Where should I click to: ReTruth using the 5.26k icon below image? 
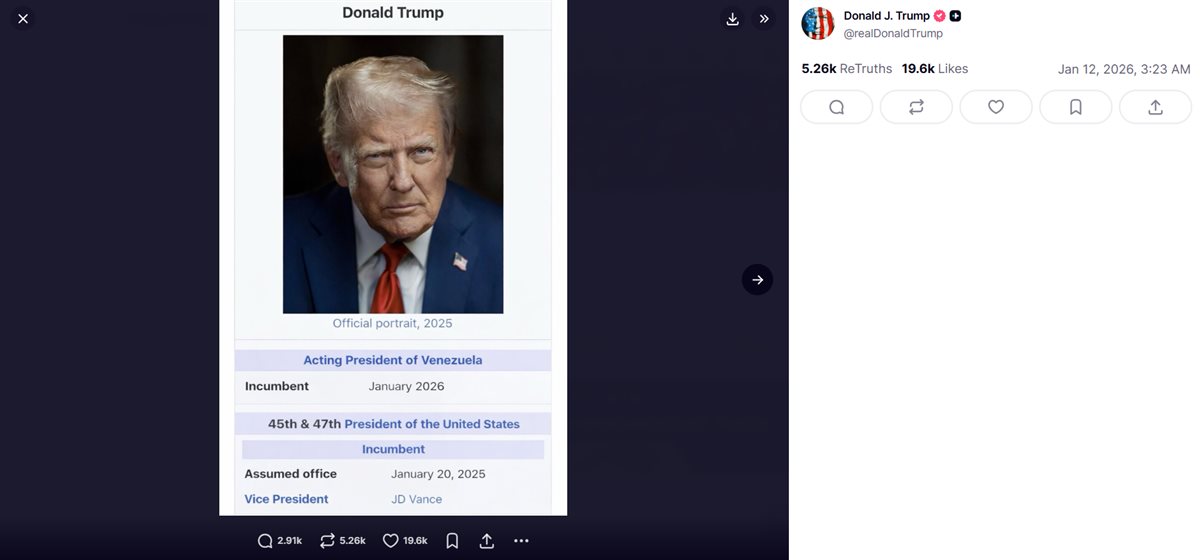coord(327,541)
